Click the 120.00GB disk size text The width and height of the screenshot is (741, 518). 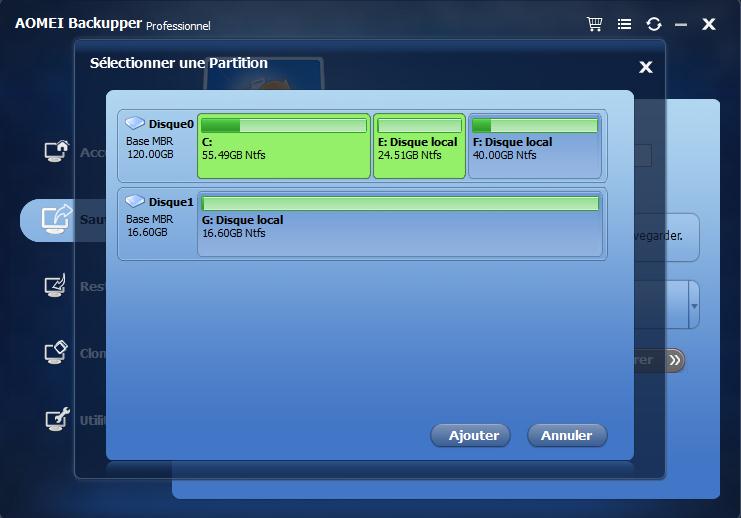pyautogui.click(x=150, y=154)
